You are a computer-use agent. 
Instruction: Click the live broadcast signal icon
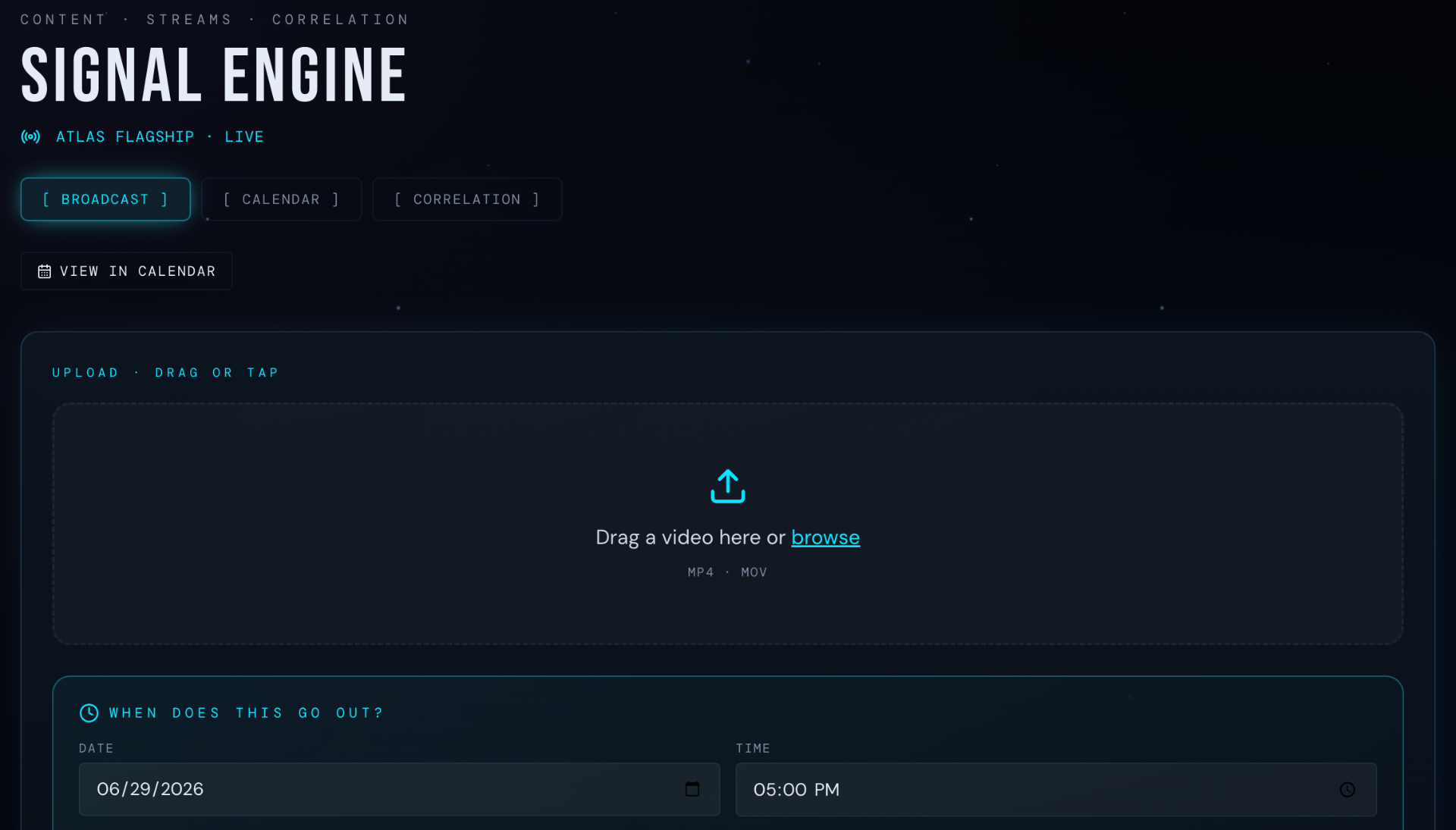click(x=30, y=136)
